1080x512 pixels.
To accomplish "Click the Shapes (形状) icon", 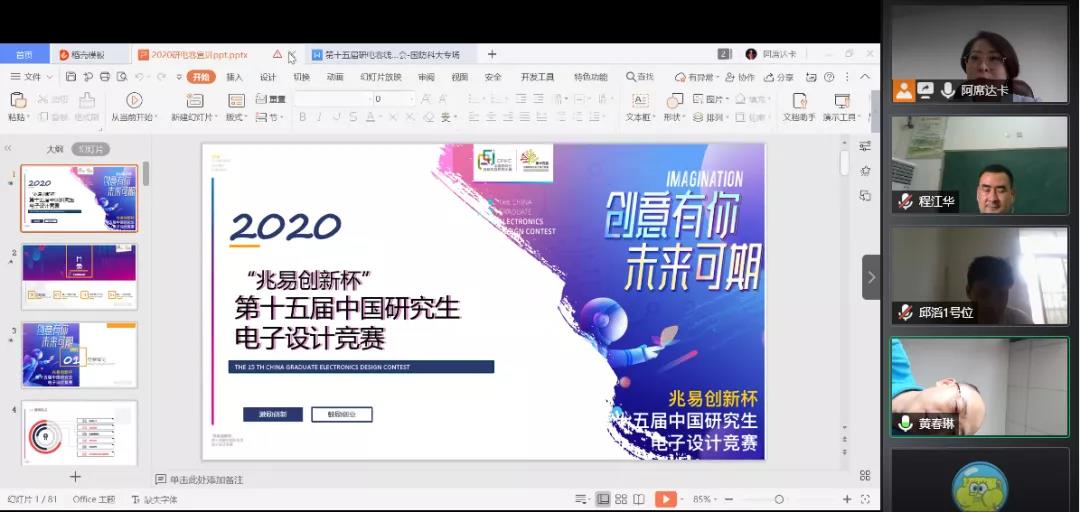I will tap(674, 101).
